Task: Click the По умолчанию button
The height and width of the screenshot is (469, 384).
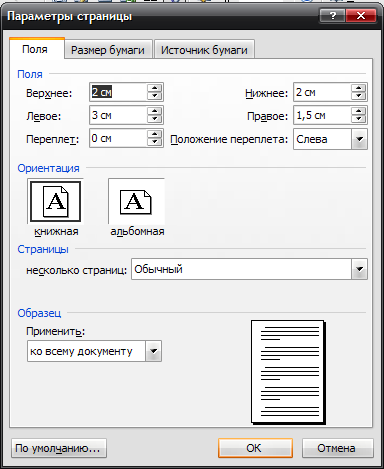Action: pos(59,448)
